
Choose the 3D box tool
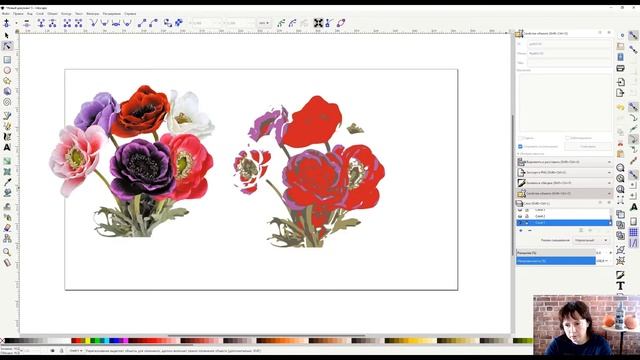pos(7,91)
